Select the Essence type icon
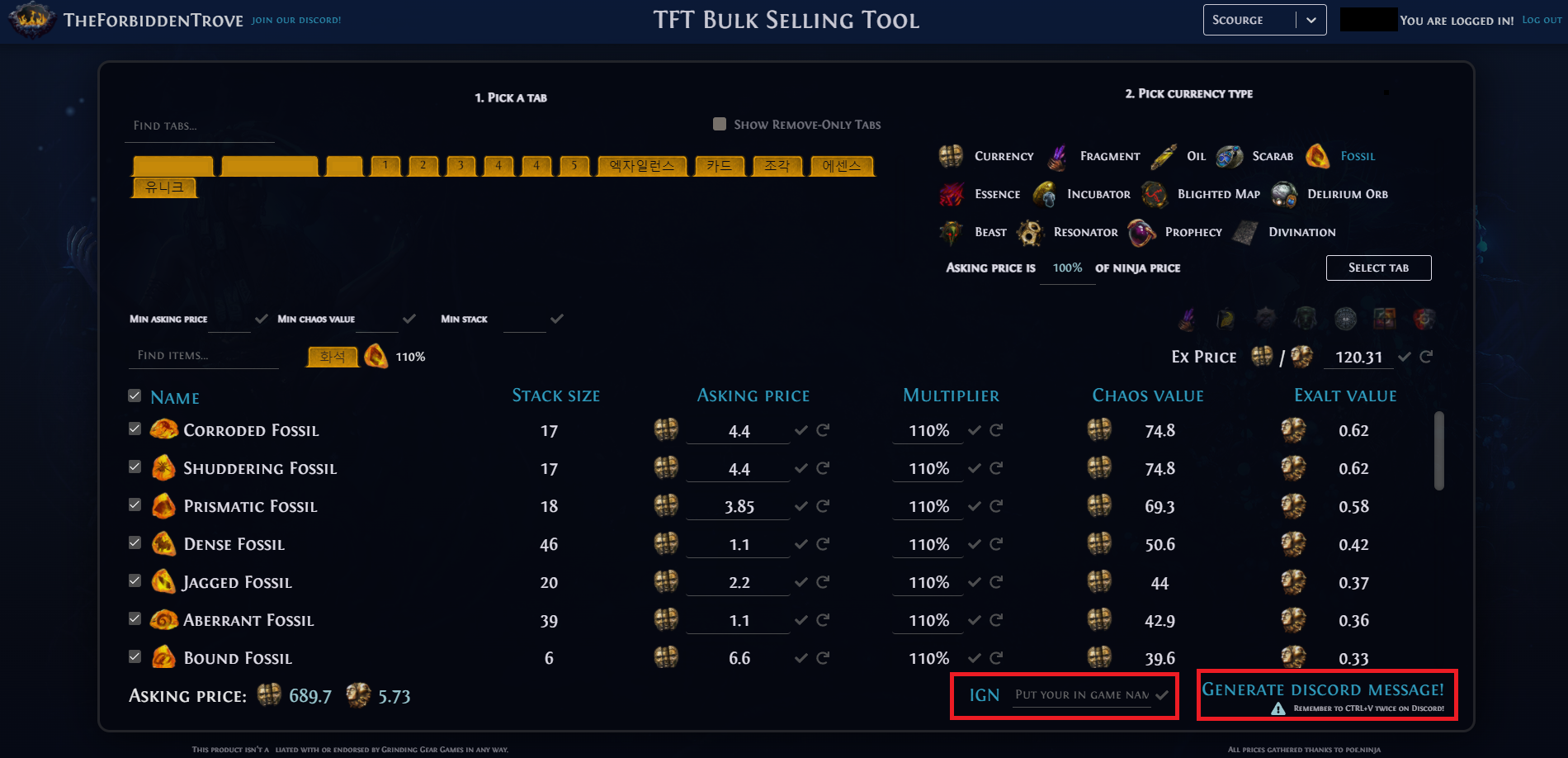This screenshot has width=1568, height=758. click(x=951, y=194)
